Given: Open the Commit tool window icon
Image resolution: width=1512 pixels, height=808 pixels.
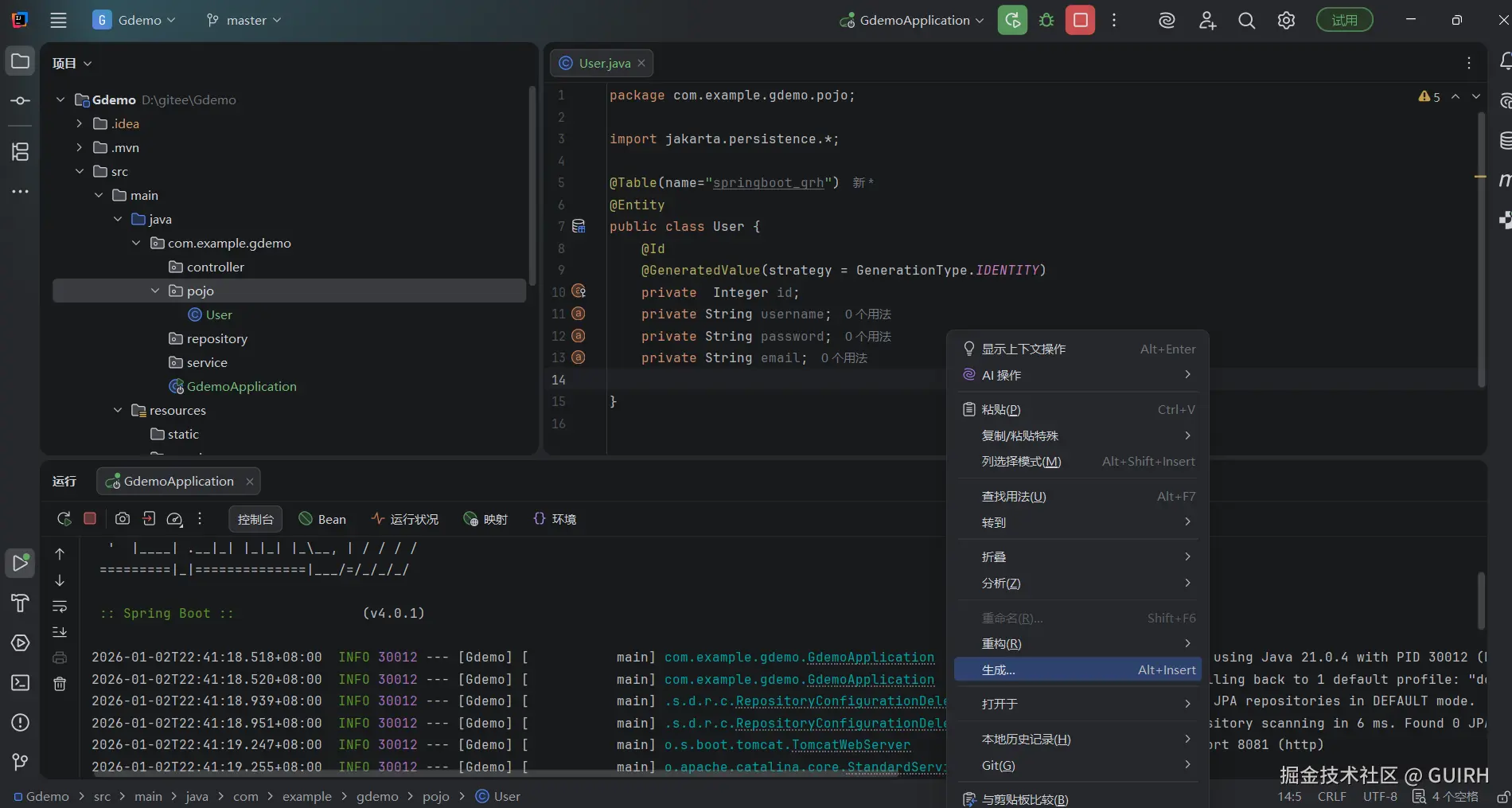Looking at the screenshot, I should (x=21, y=101).
